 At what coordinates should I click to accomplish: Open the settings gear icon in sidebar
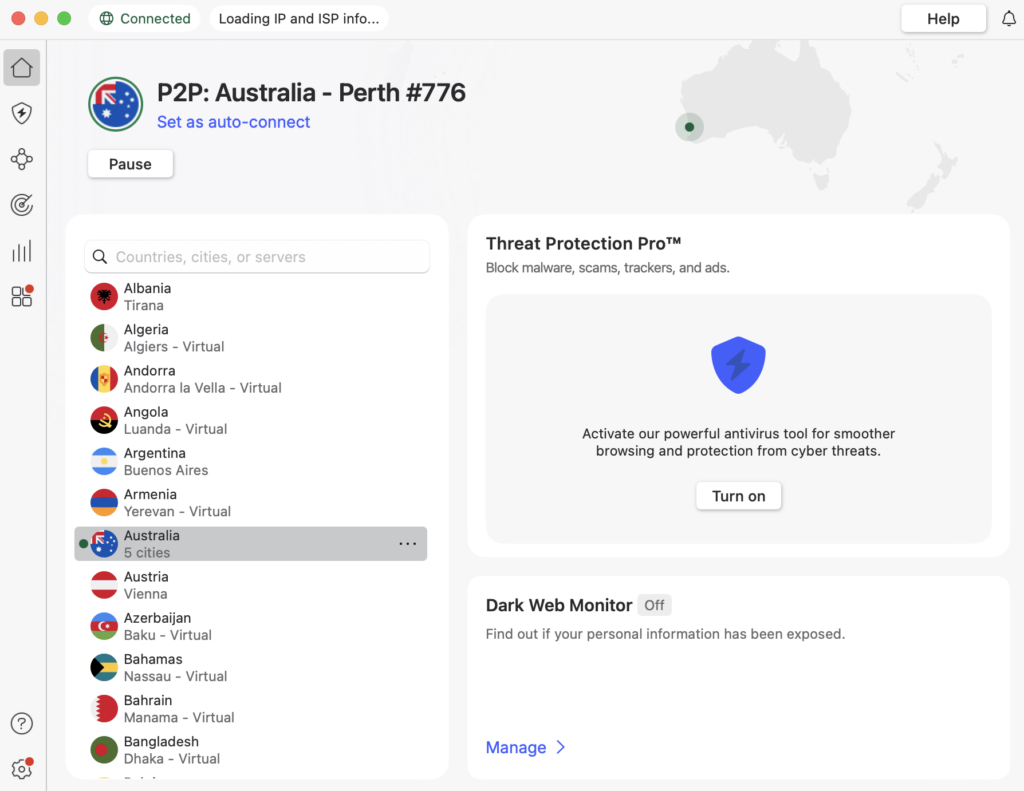point(22,769)
